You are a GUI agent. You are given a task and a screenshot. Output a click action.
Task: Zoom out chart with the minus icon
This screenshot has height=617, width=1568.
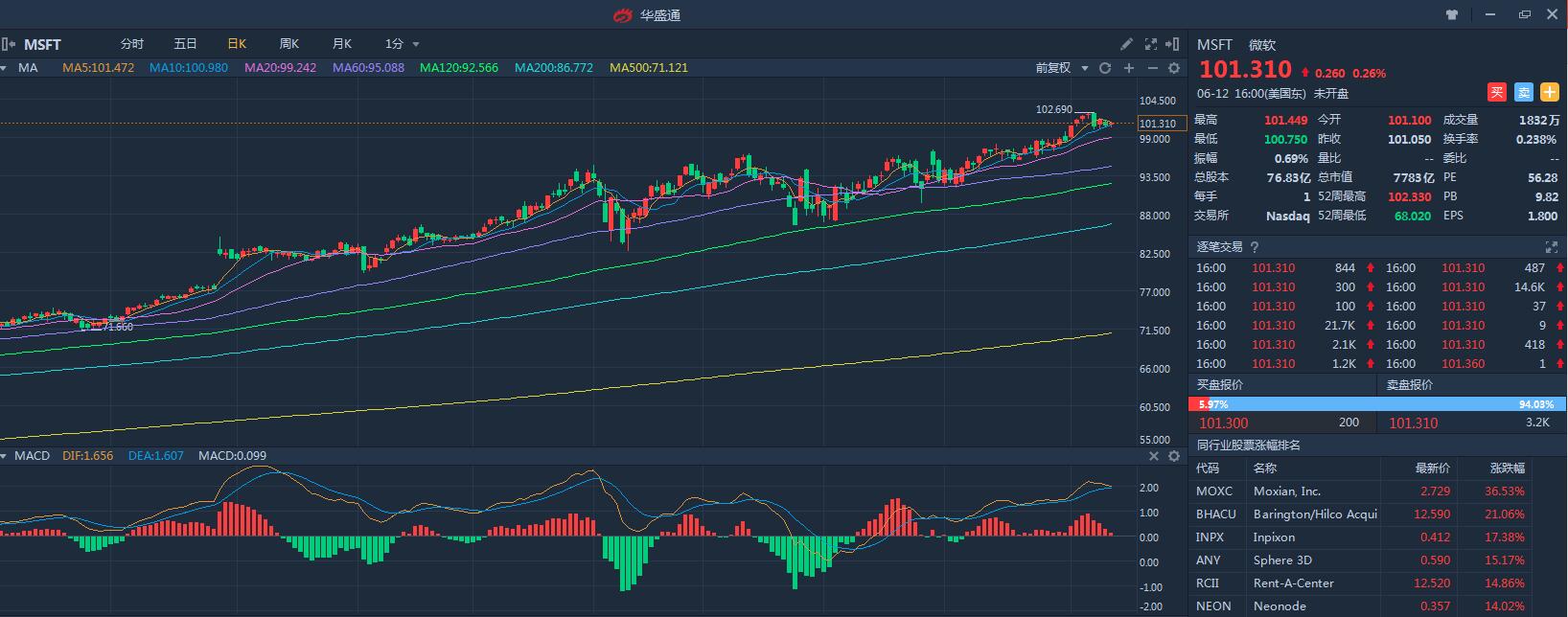1152,68
